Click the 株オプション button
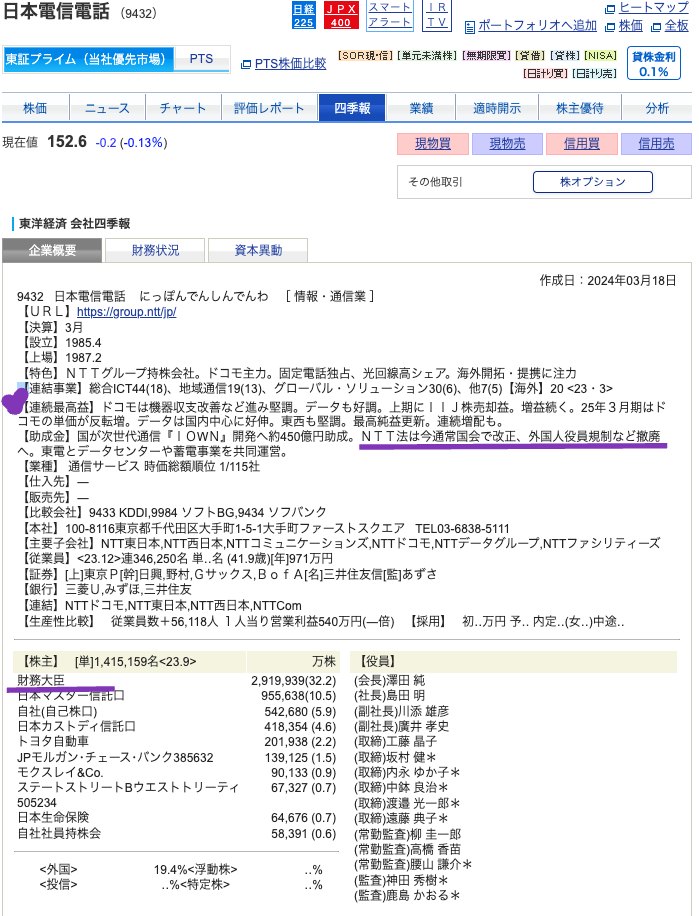The image size is (699, 916). point(593,182)
